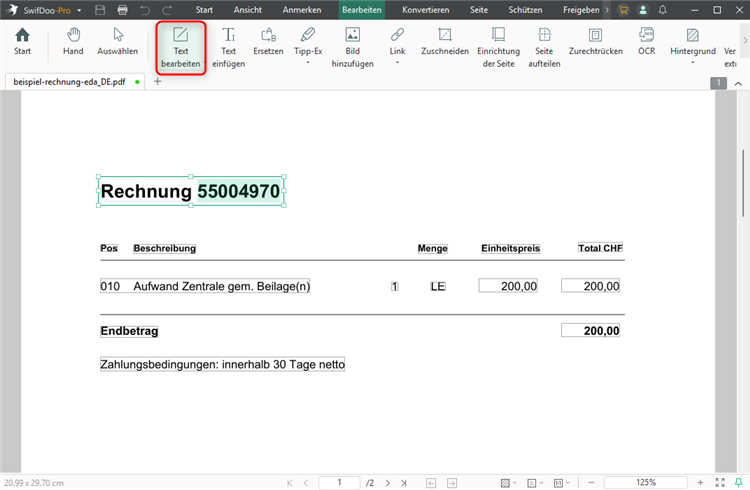The image size is (750, 490).
Task: Open the Schützen tab
Action: click(x=525, y=10)
